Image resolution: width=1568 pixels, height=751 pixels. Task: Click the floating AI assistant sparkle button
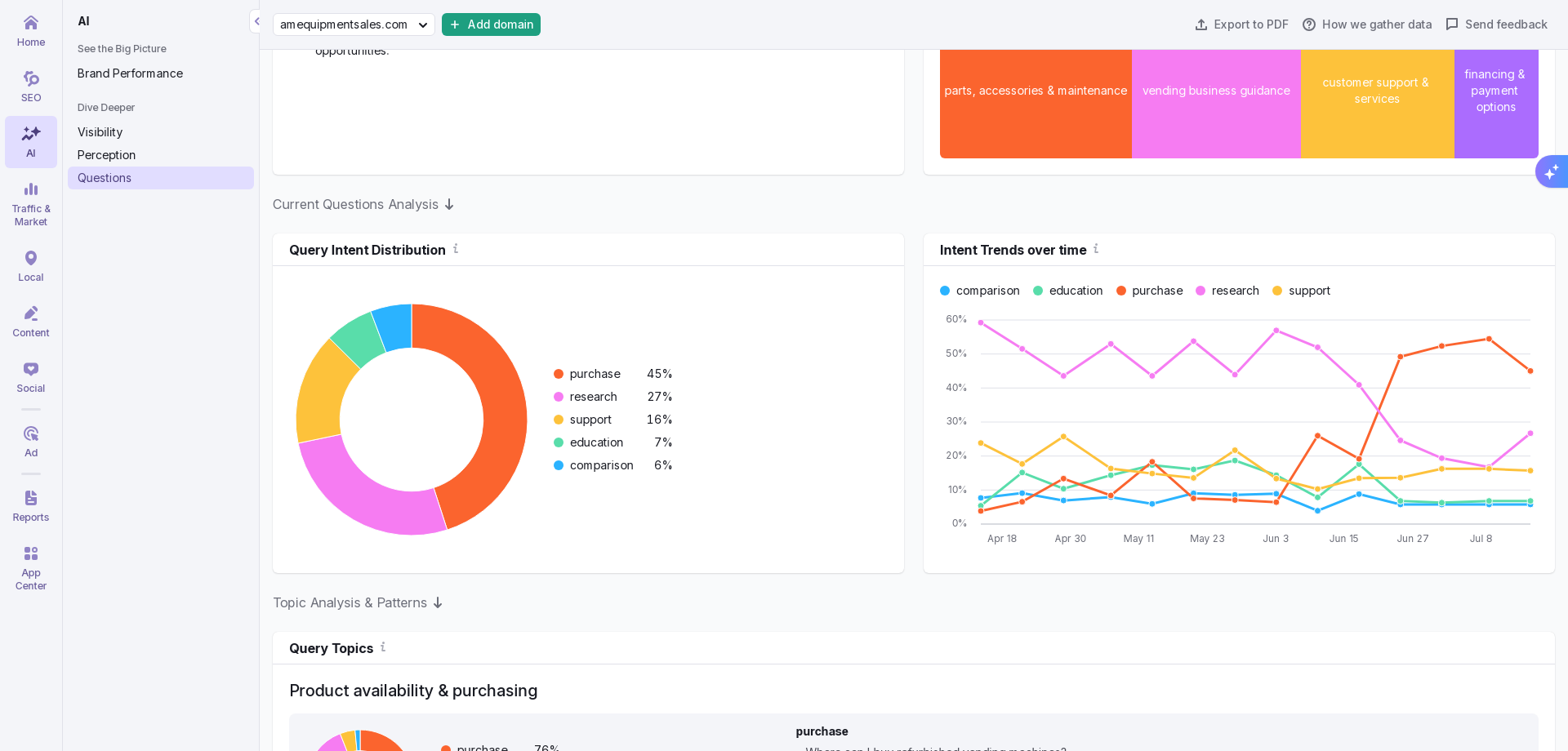click(x=1551, y=171)
